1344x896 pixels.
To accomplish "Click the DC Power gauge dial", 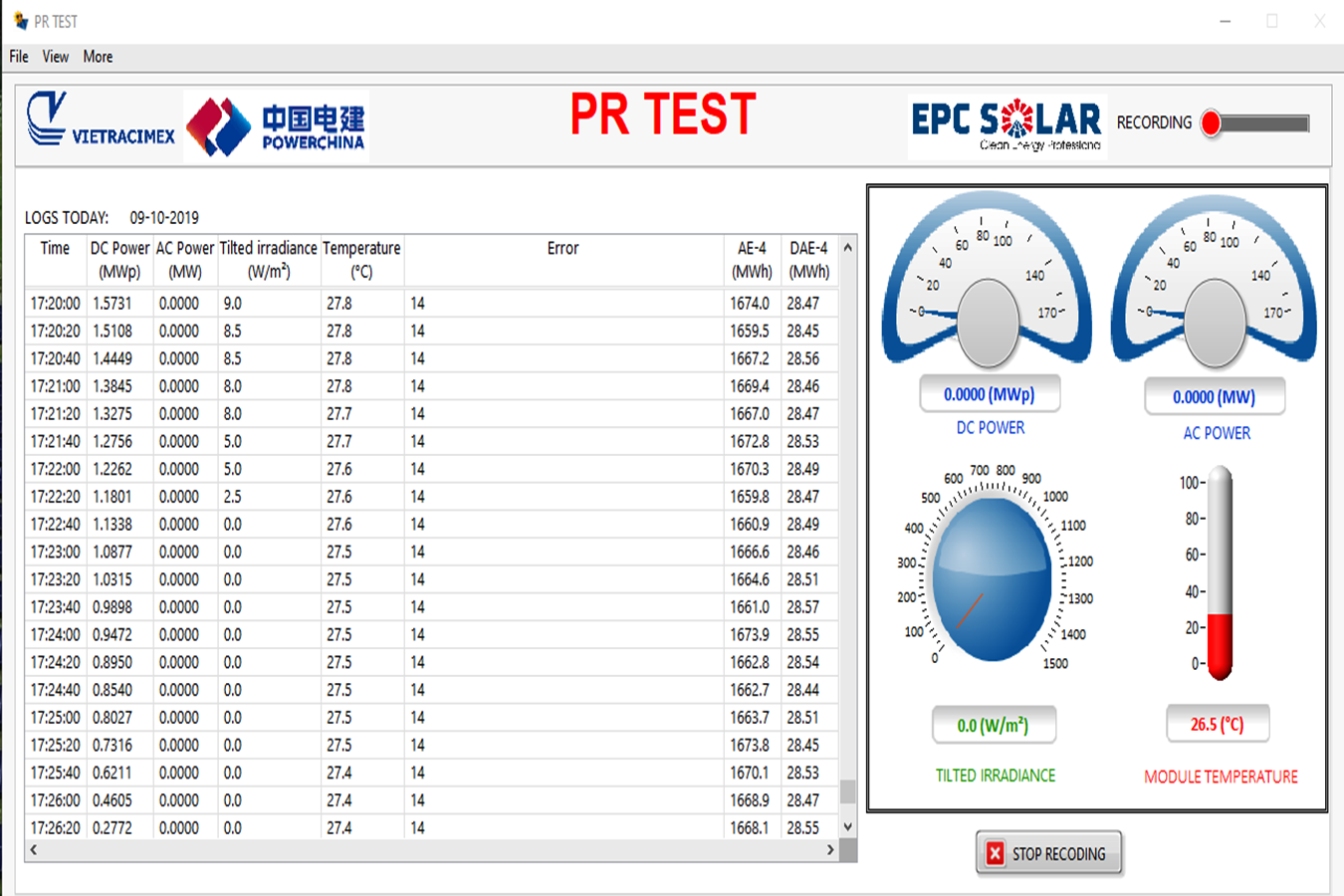I will (987, 287).
